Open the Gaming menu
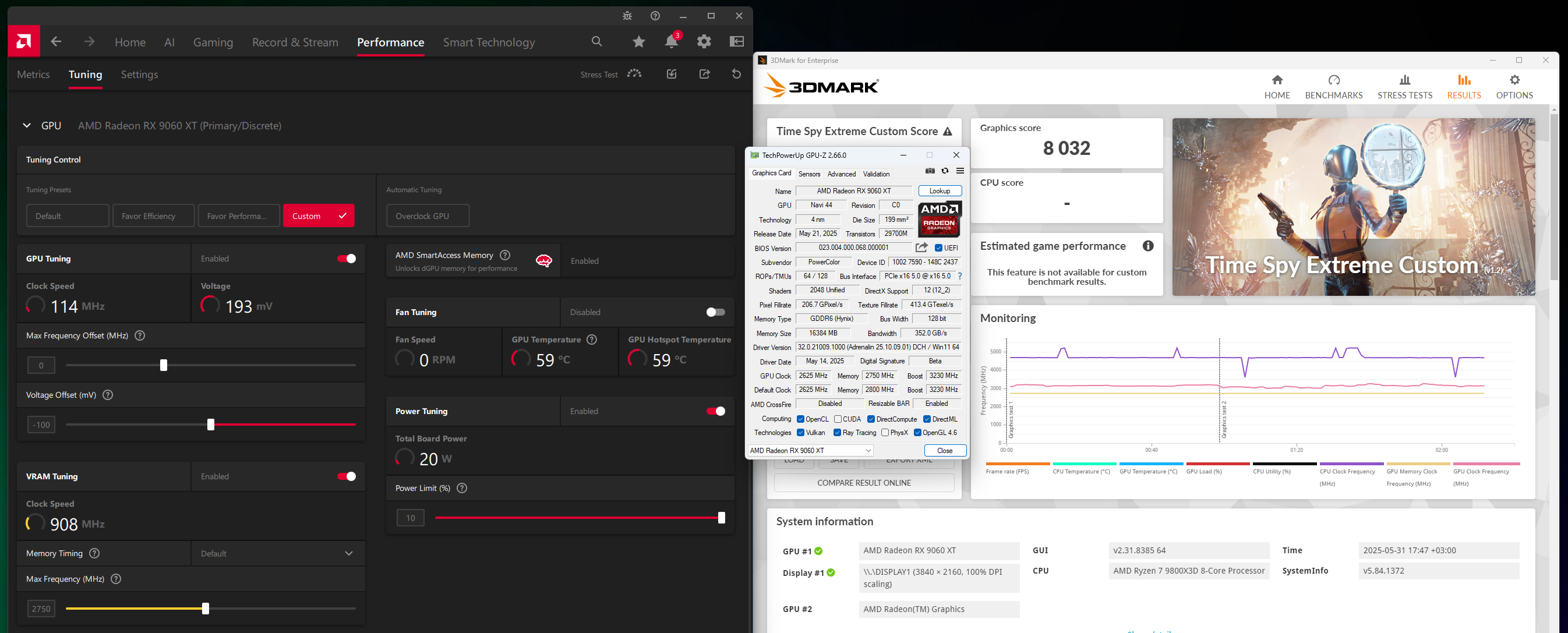 pyautogui.click(x=213, y=42)
